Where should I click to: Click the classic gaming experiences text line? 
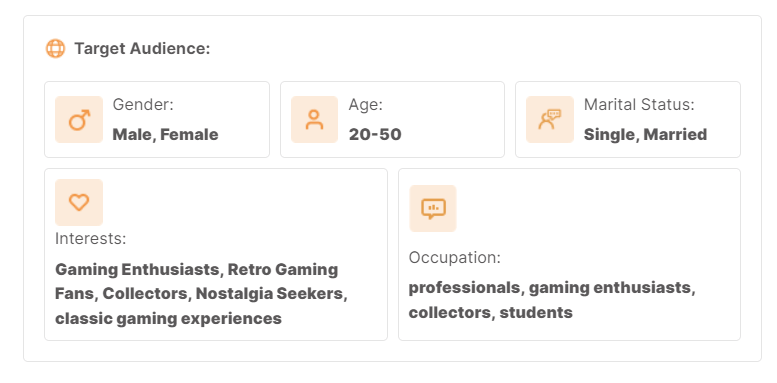click(168, 318)
